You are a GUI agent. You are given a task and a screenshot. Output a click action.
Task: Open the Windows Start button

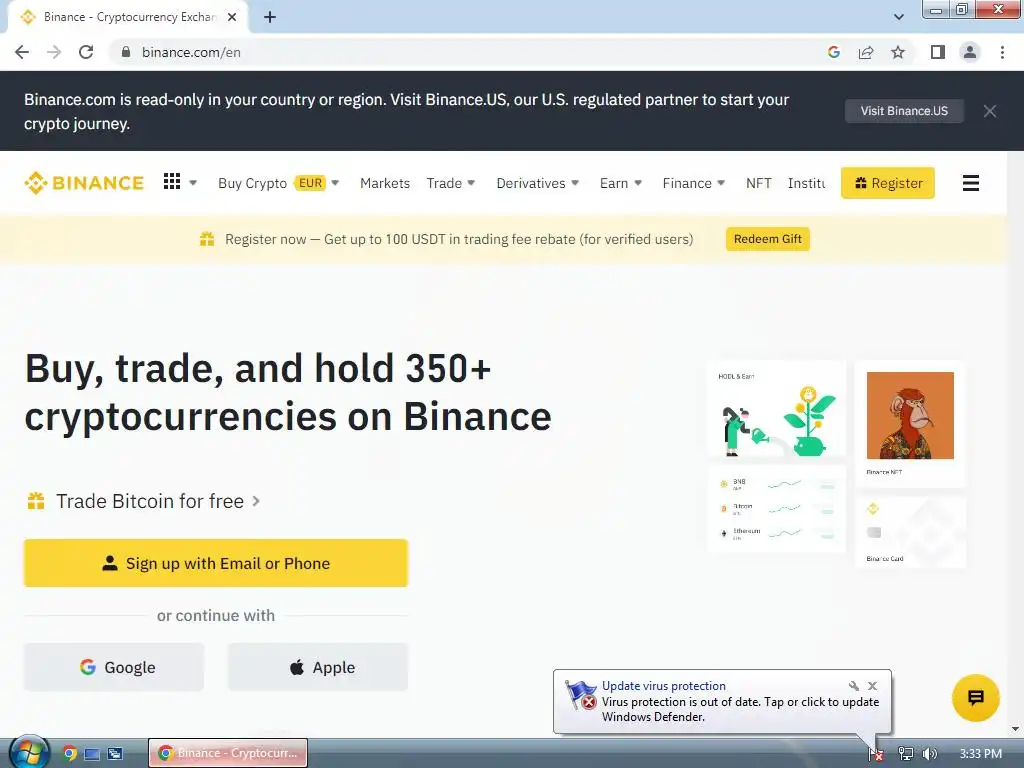click(x=28, y=752)
